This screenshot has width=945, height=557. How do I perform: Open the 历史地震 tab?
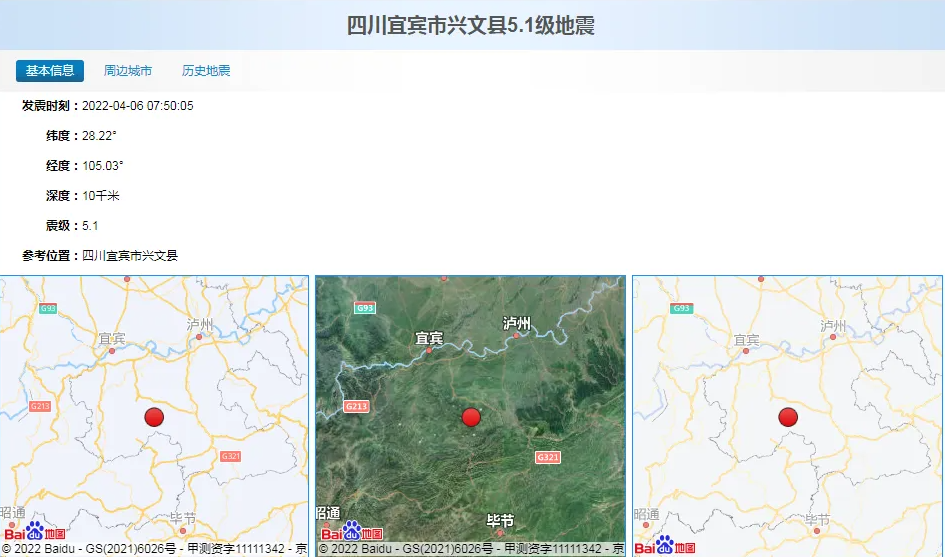point(206,71)
